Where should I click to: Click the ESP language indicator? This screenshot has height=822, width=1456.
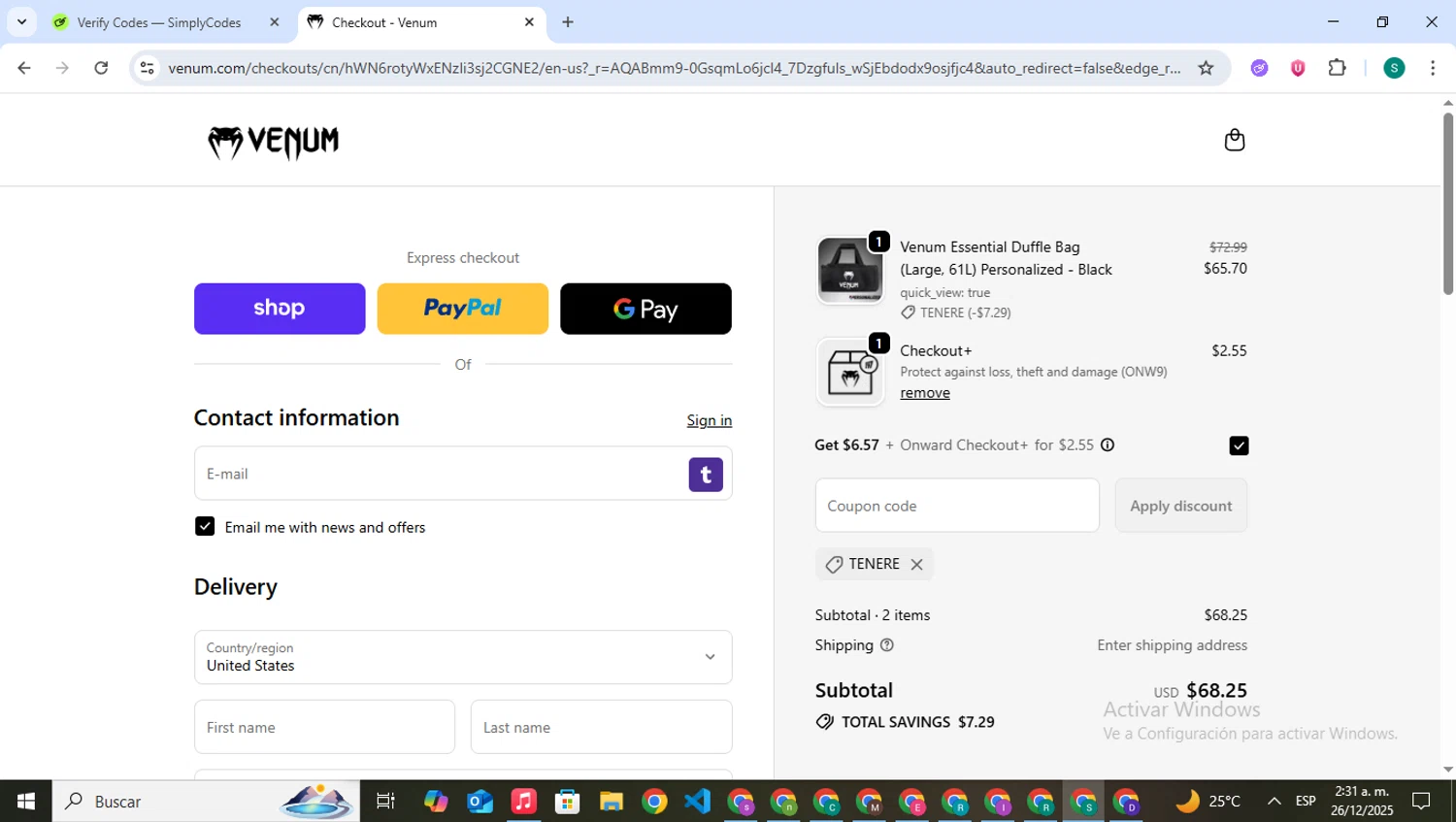1306,801
